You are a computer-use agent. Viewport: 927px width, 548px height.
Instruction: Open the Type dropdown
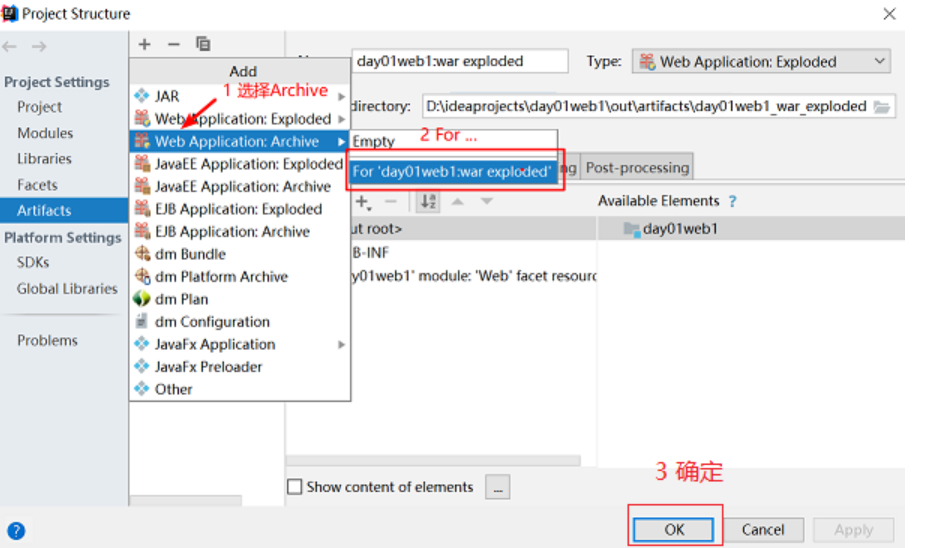(x=761, y=61)
